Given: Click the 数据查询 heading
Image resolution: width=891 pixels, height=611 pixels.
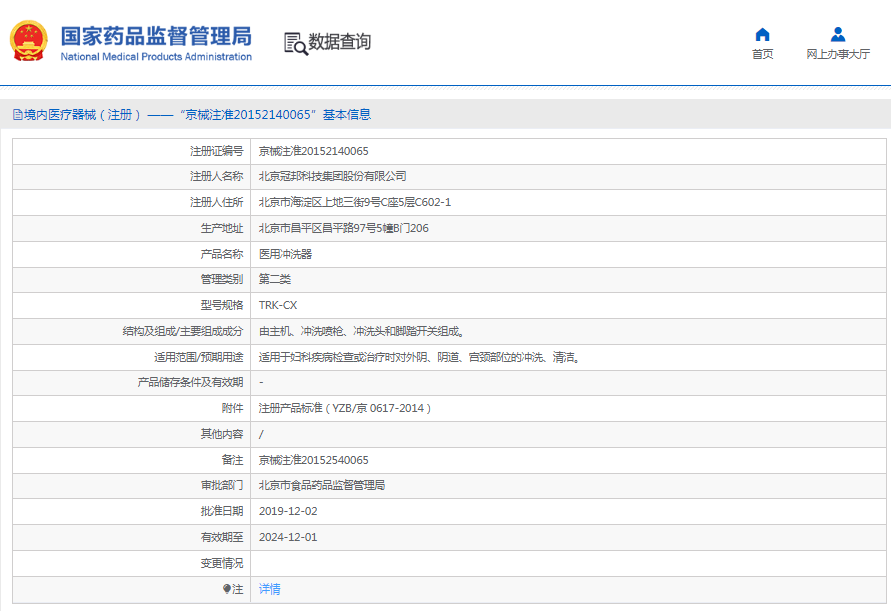Looking at the screenshot, I should 339,42.
